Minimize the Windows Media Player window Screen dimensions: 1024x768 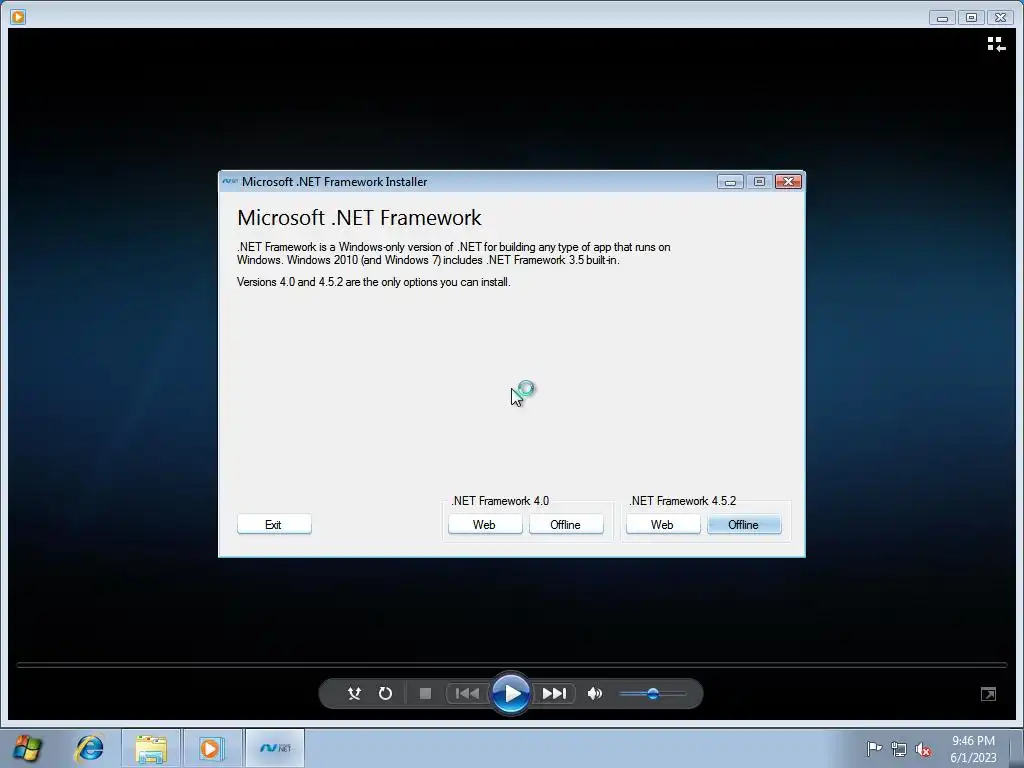942,18
